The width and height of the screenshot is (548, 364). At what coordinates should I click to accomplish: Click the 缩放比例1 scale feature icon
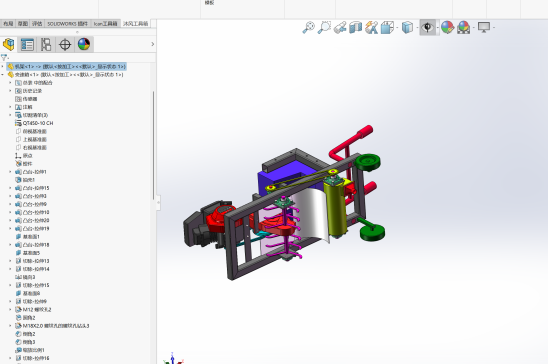tap(18, 350)
